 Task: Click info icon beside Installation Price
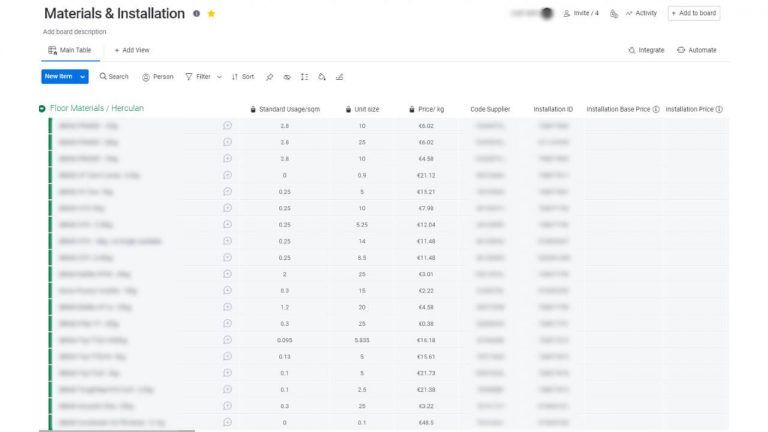click(719, 109)
